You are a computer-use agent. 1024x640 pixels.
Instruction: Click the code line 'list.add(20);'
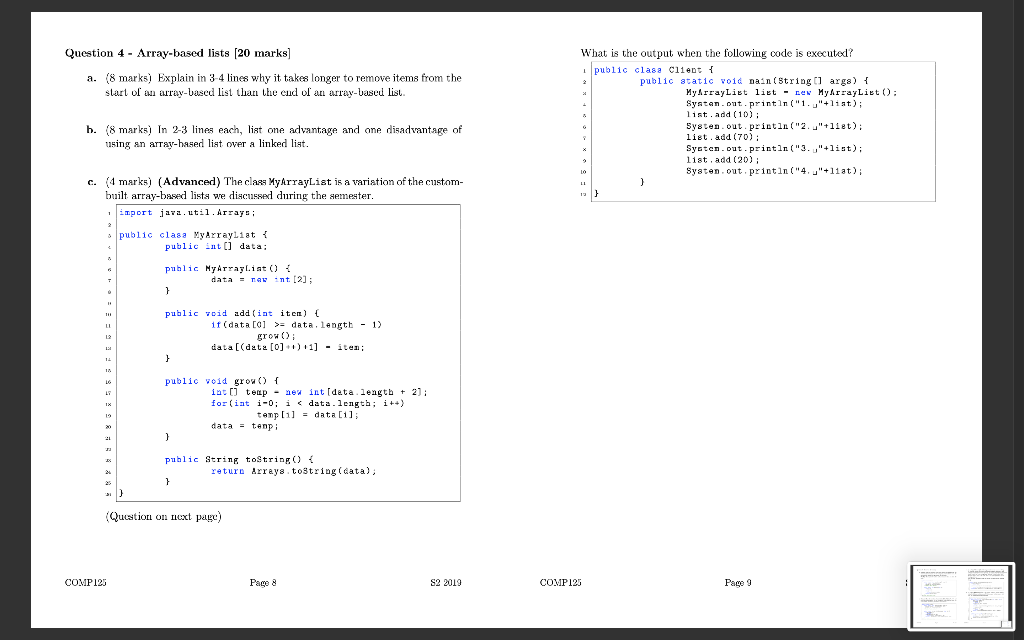tap(722, 159)
